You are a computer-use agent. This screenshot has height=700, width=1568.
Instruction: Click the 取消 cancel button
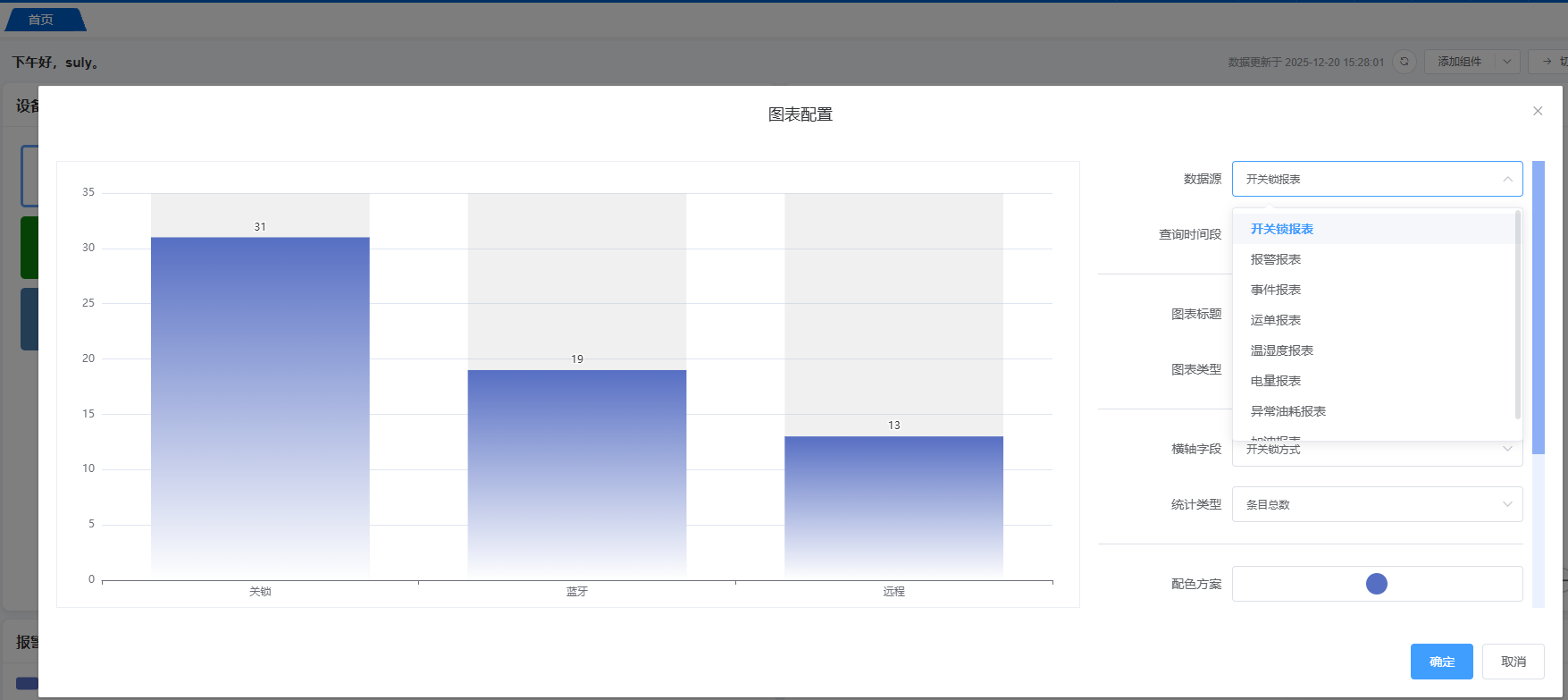pyautogui.click(x=1513, y=662)
